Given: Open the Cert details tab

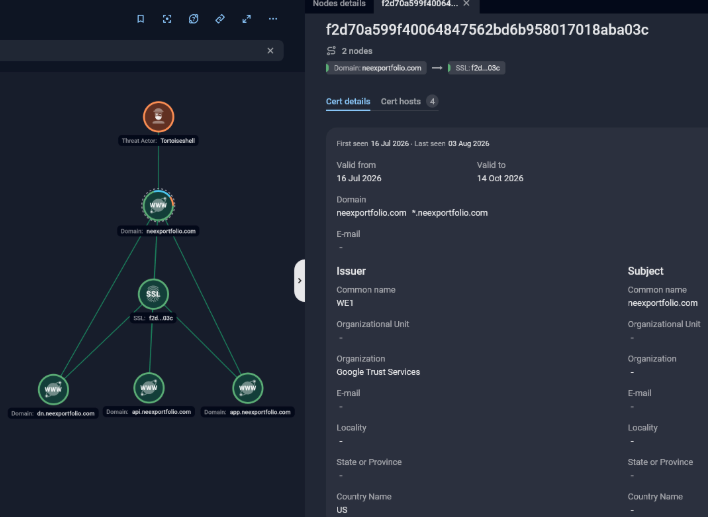Looking at the screenshot, I should (348, 102).
